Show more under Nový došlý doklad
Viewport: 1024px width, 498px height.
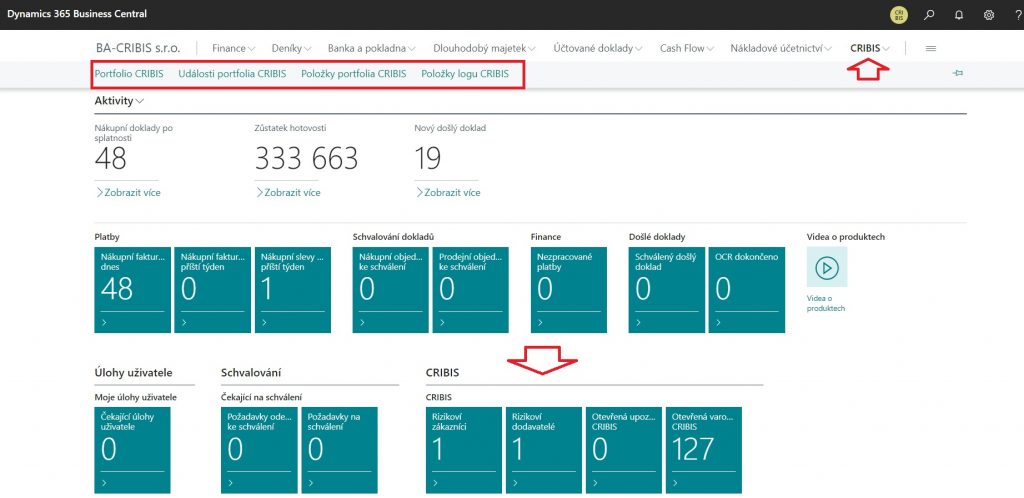click(x=447, y=193)
